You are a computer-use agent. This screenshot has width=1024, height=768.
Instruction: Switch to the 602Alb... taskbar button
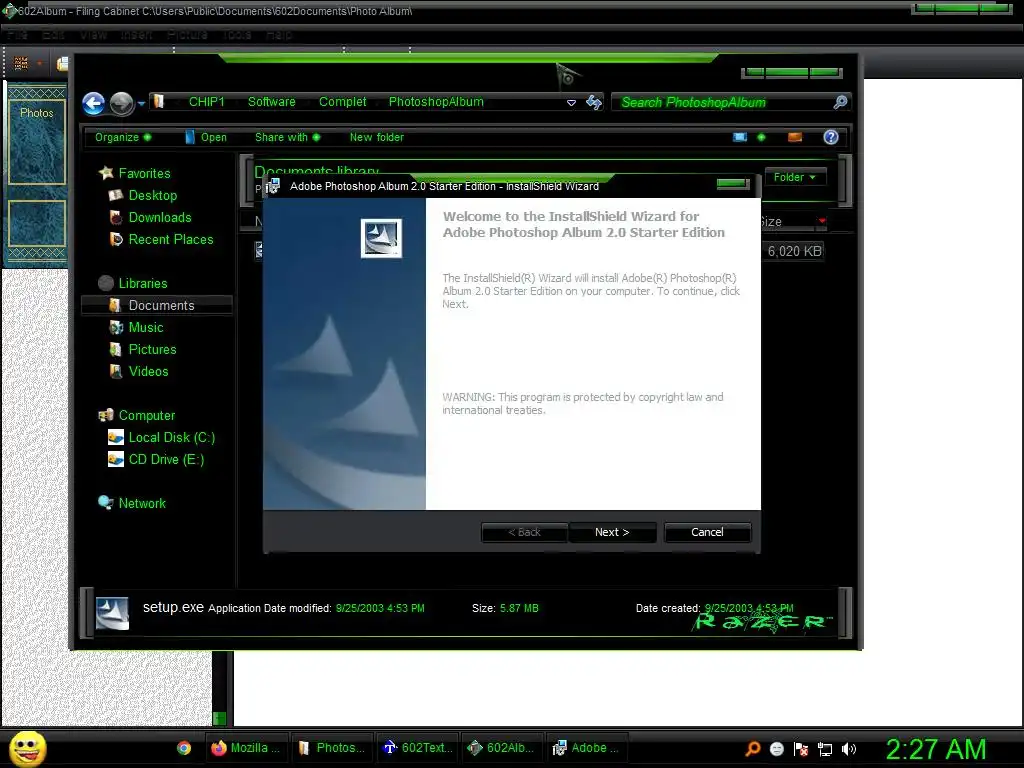[x=502, y=748]
